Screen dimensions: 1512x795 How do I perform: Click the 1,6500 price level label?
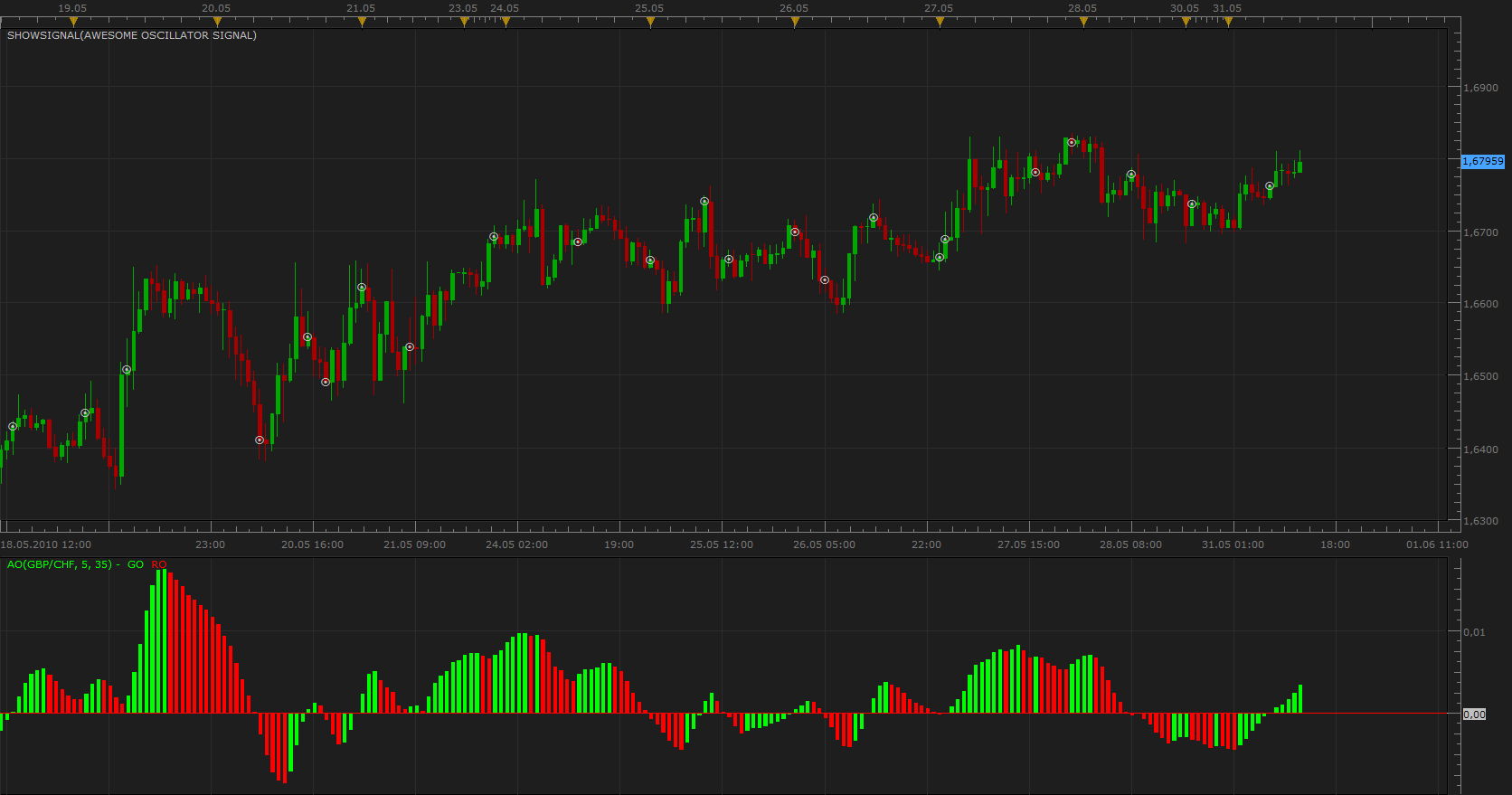tap(1480, 376)
